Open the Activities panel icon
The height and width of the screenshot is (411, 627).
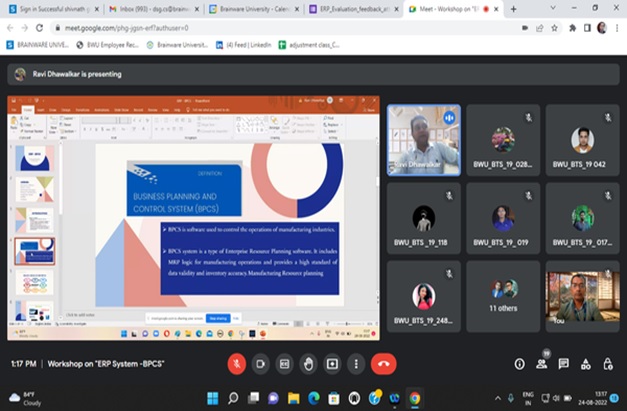586,364
